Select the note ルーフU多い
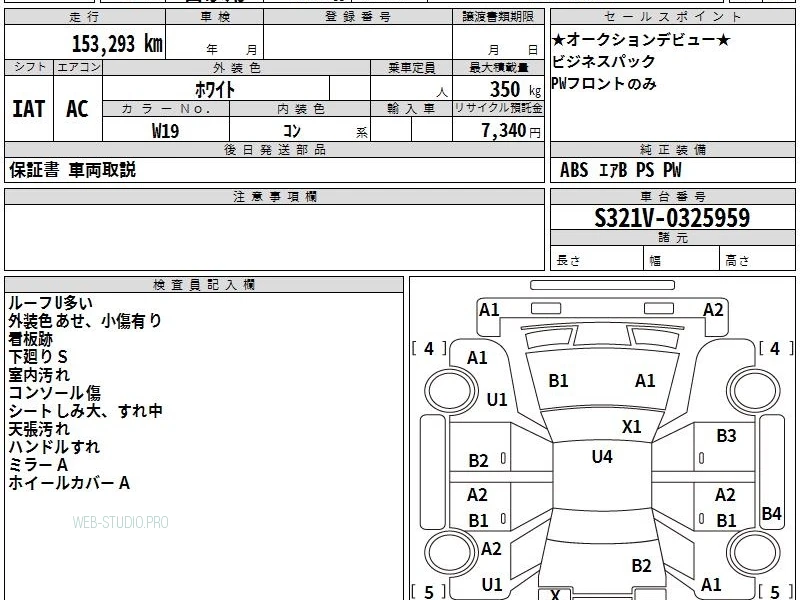Screen dimensions: 800x600 [51, 303]
